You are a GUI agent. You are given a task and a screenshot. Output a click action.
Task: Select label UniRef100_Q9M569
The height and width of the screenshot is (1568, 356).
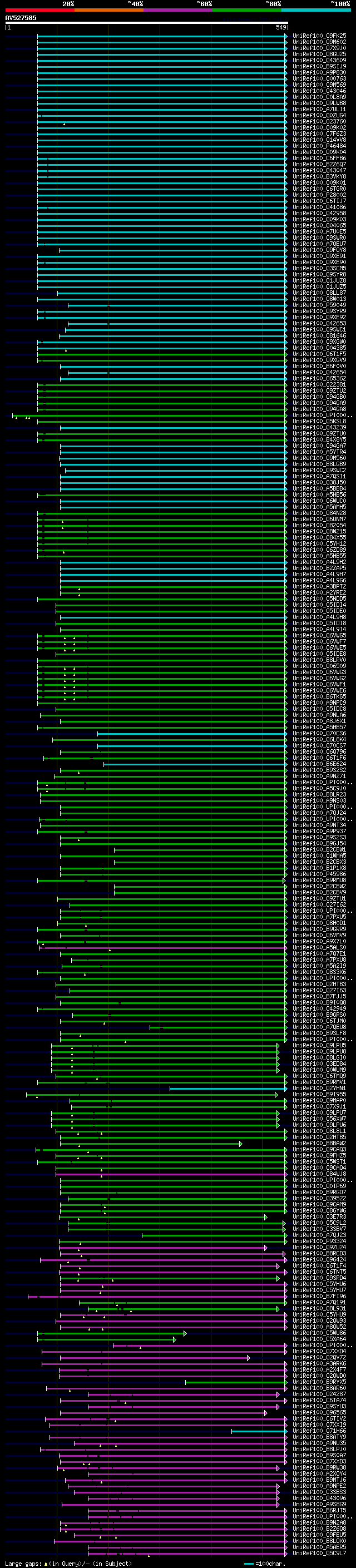pyautogui.click(x=319, y=85)
